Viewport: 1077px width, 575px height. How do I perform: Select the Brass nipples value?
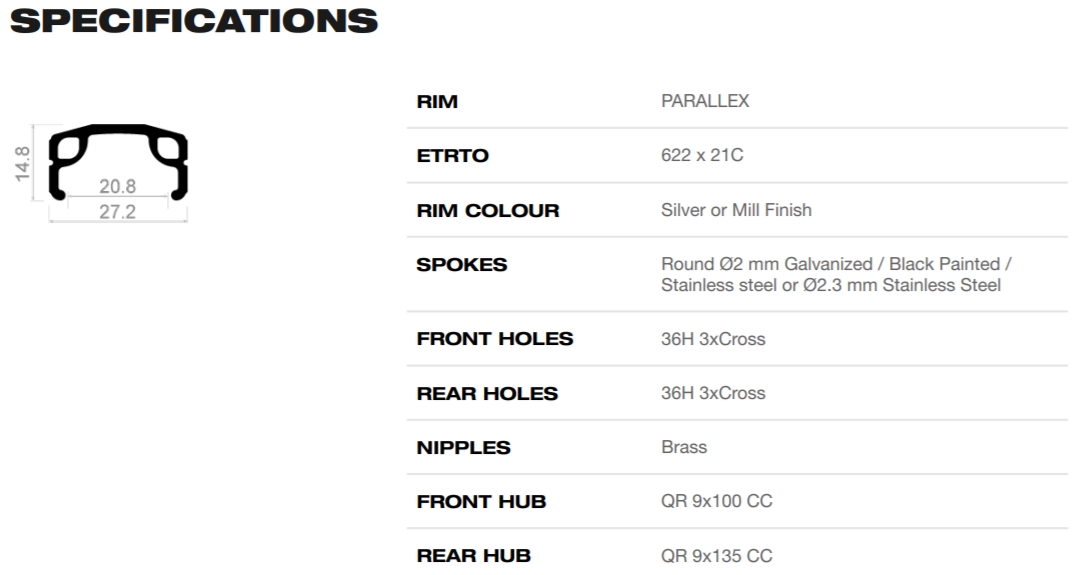tap(684, 447)
